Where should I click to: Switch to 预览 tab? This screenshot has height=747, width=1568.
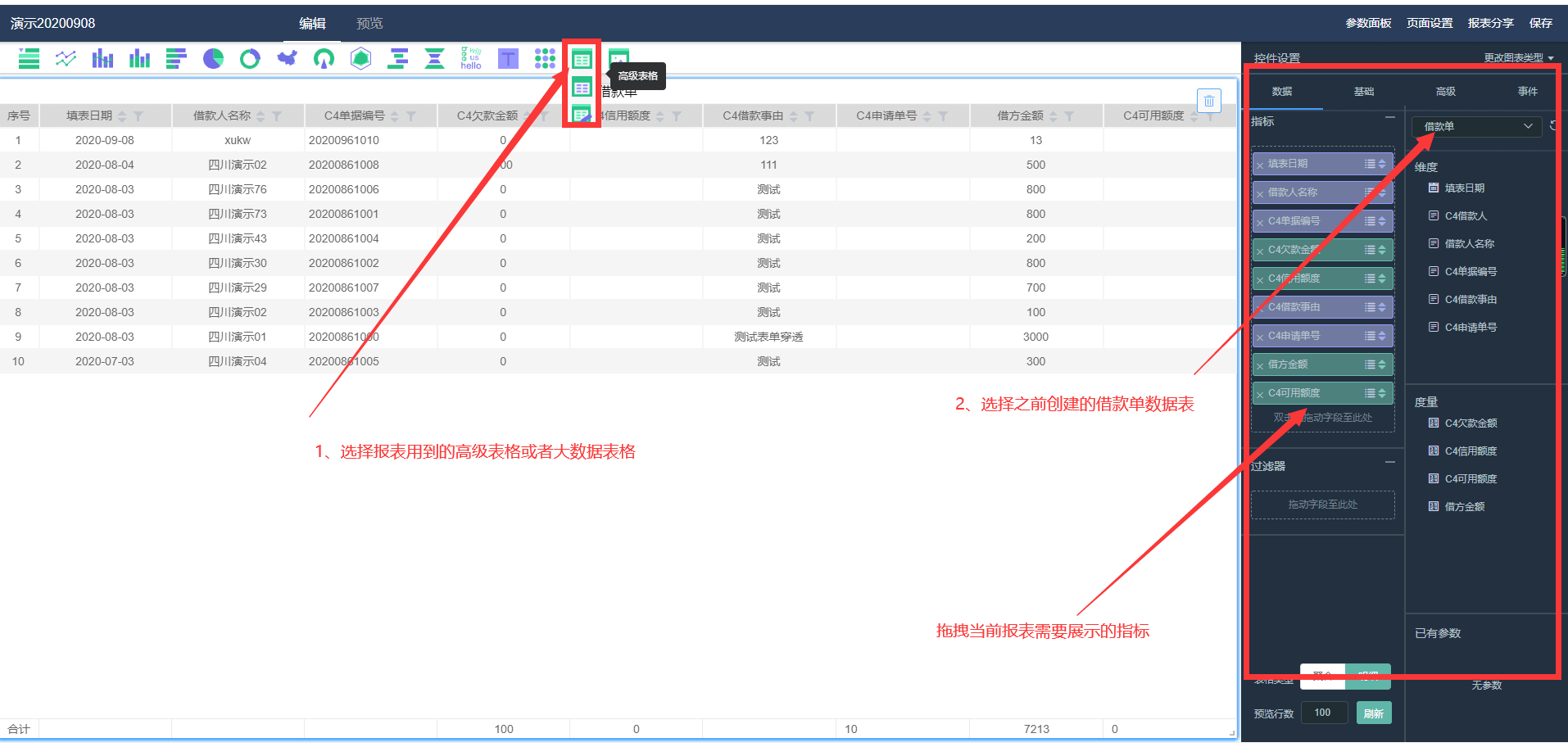pyautogui.click(x=369, y=23)
